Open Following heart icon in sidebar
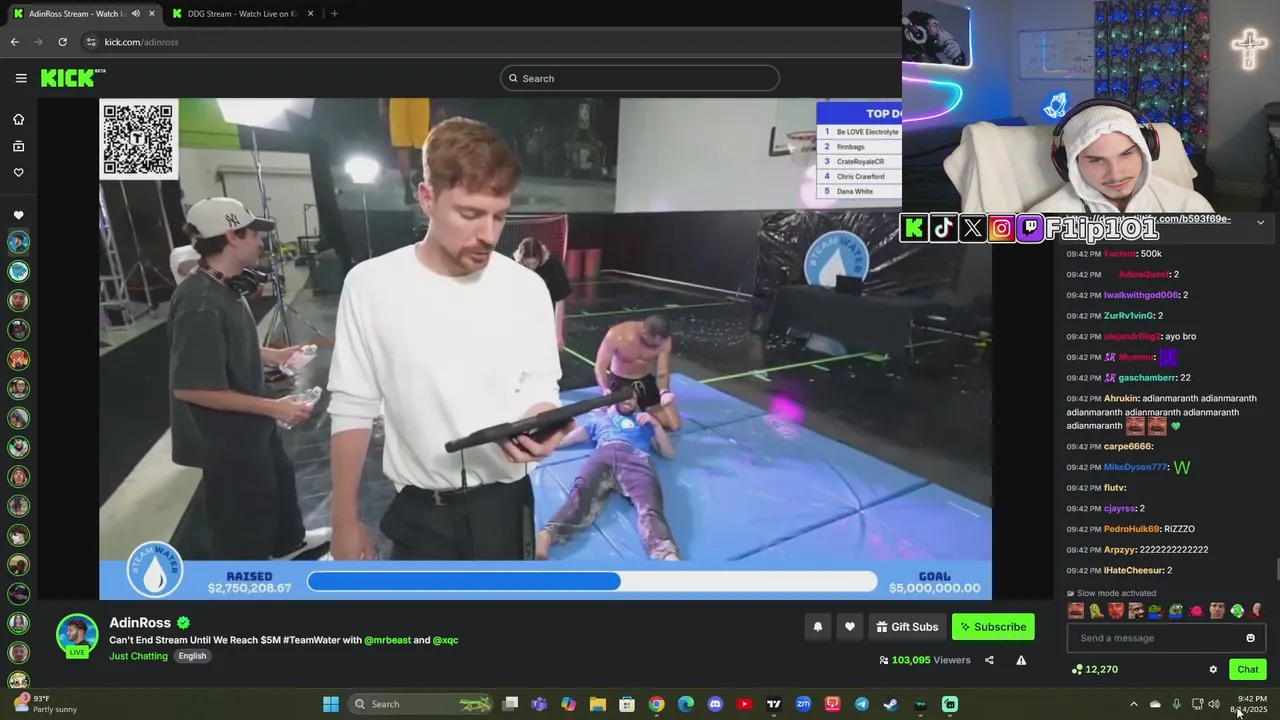 (x=18, y=172)
